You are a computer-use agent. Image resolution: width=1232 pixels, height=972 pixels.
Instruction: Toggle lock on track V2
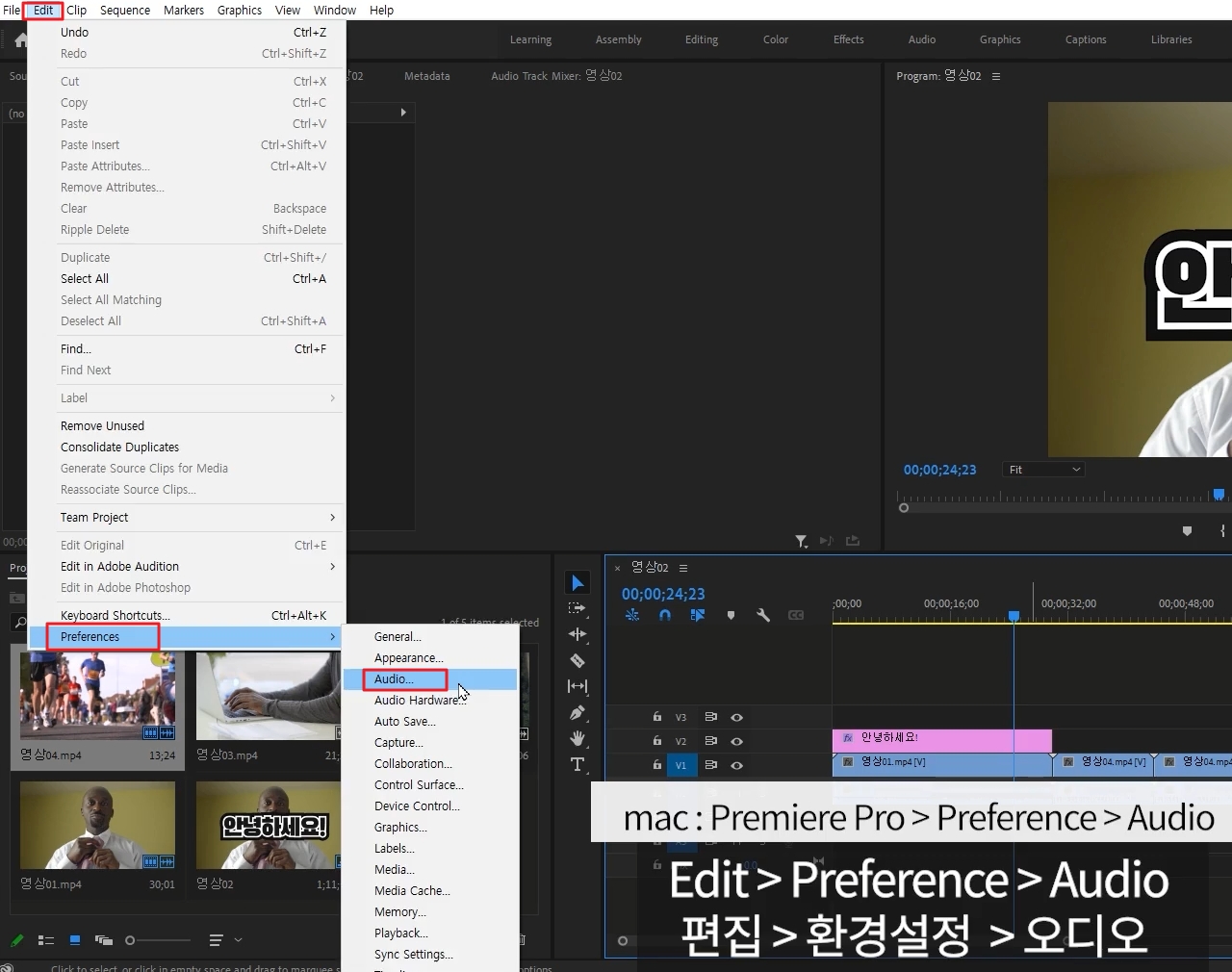point(657,741)
